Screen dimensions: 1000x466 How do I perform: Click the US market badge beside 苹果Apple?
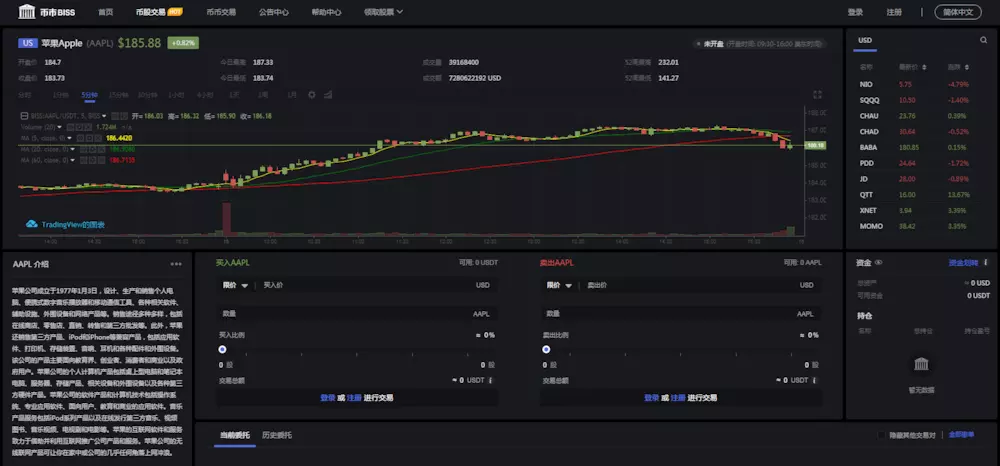27,43
